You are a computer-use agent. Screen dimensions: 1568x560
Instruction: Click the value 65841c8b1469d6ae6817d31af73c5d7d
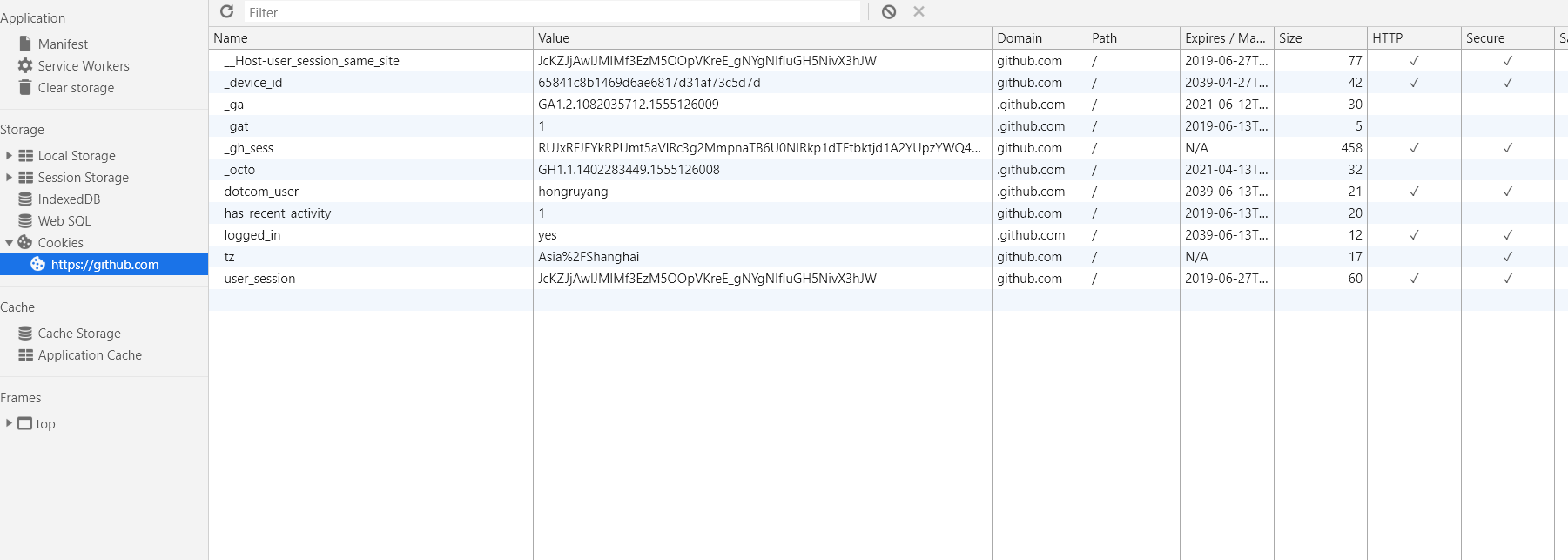coord(649,83)
